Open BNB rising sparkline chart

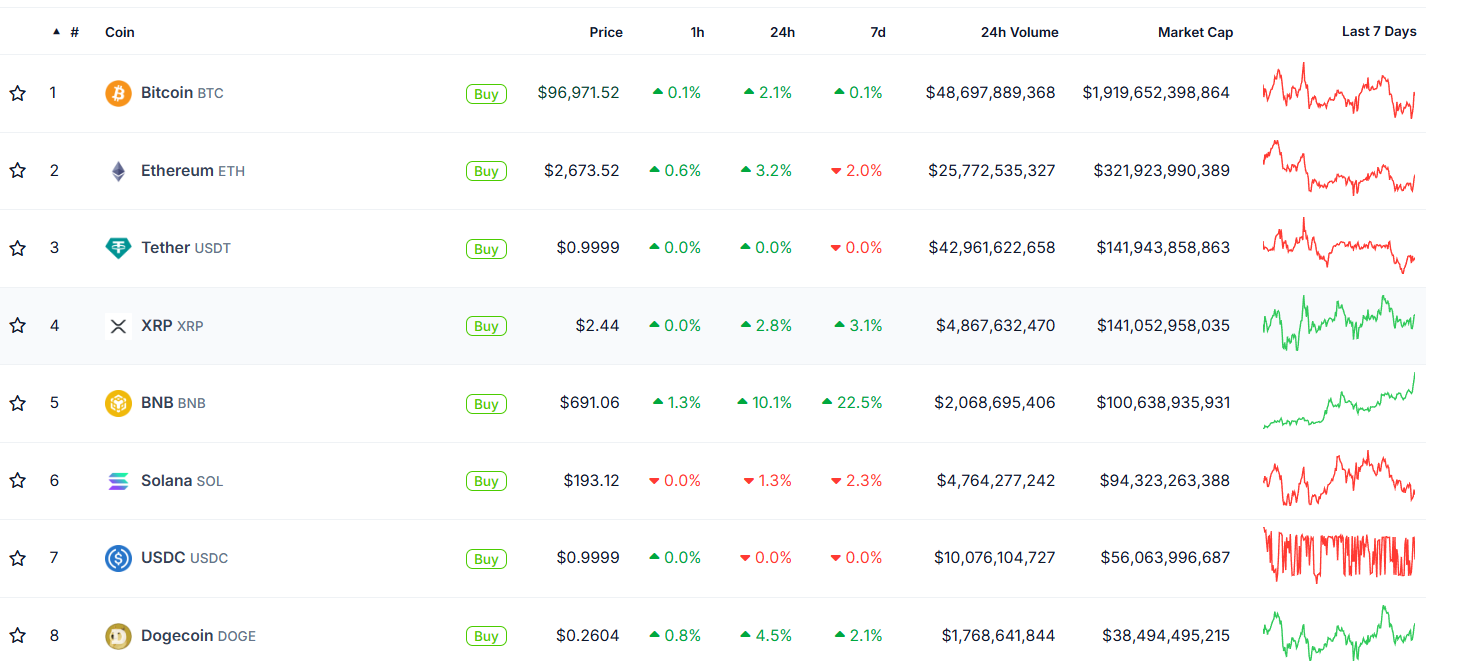1339,400
